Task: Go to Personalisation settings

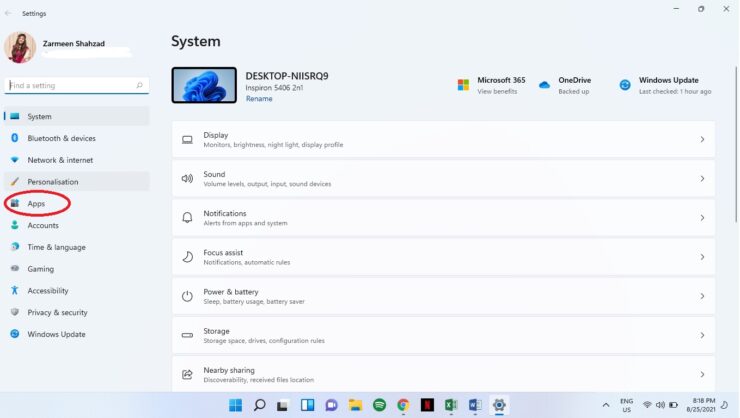Action: (77, 182)
